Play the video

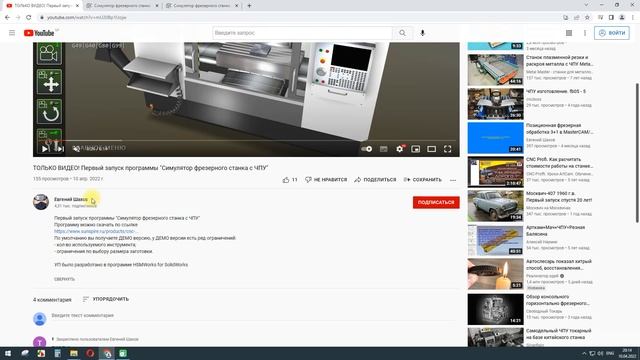45,149
